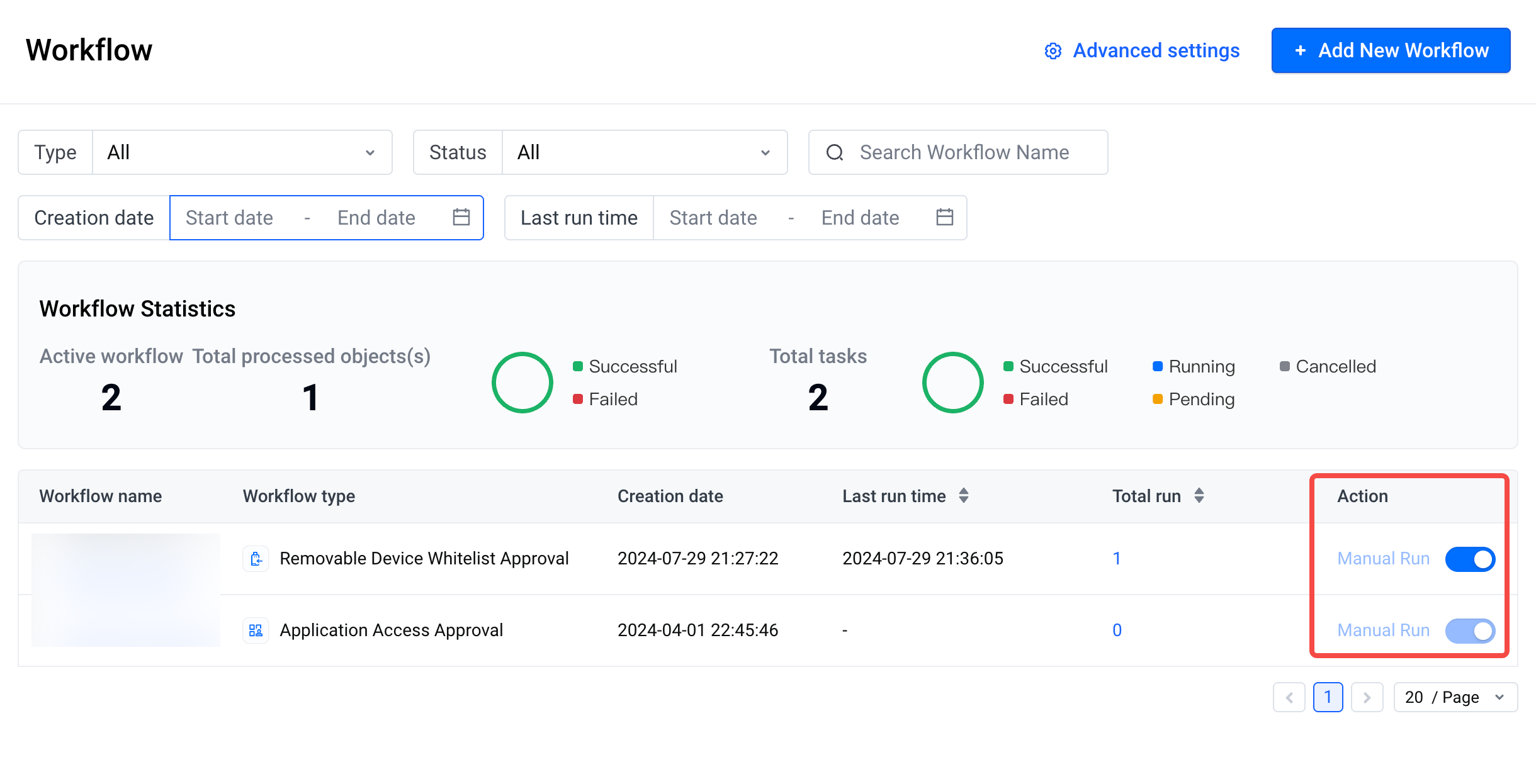The width and height of the screenshot is (1536, 784).
Task: Go to next page arrow
Action: pyautogui.click(x=1367, y=697)
